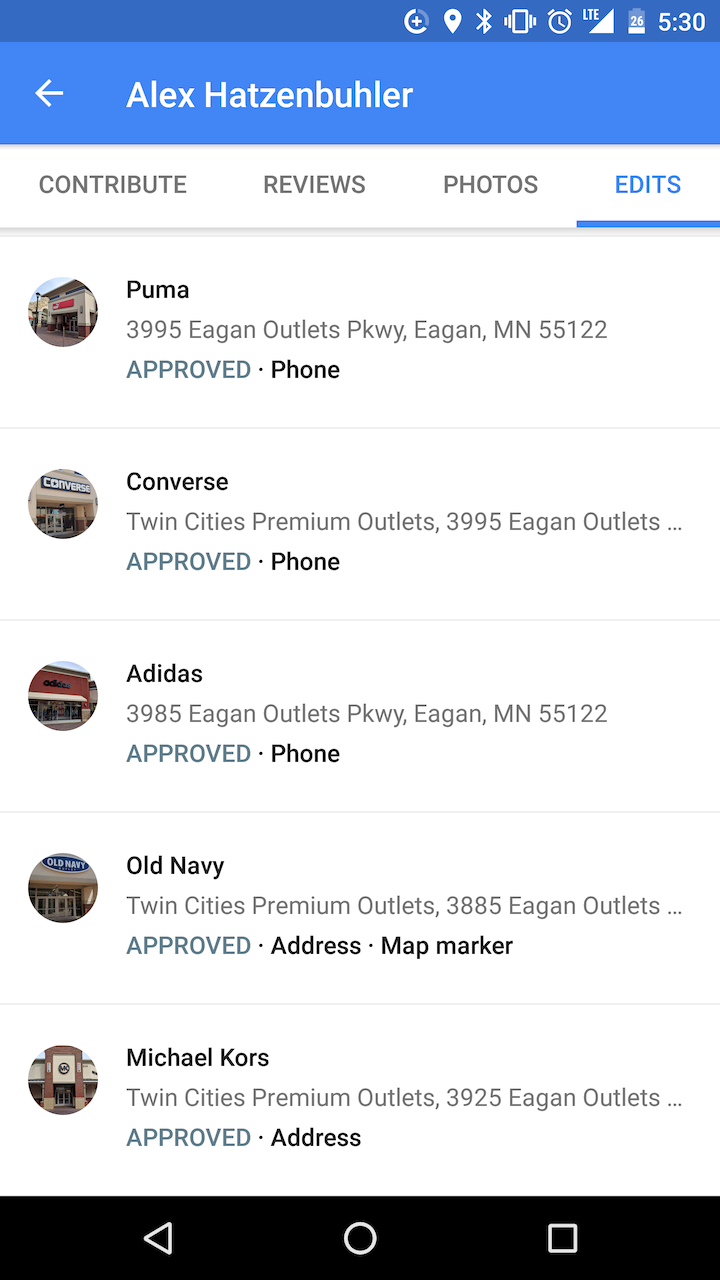Select the Edits tab
The height and width of the screenshot is (1280, 720).
tap(648, 185)
